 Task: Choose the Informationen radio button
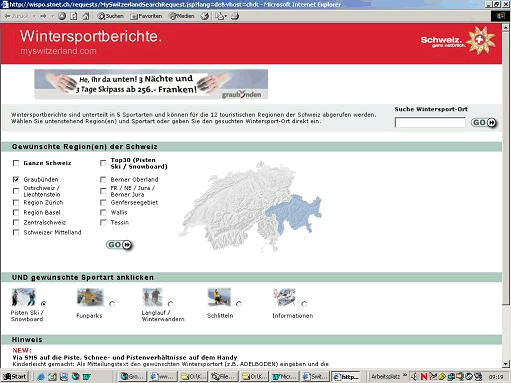click(x=304, y=304)
